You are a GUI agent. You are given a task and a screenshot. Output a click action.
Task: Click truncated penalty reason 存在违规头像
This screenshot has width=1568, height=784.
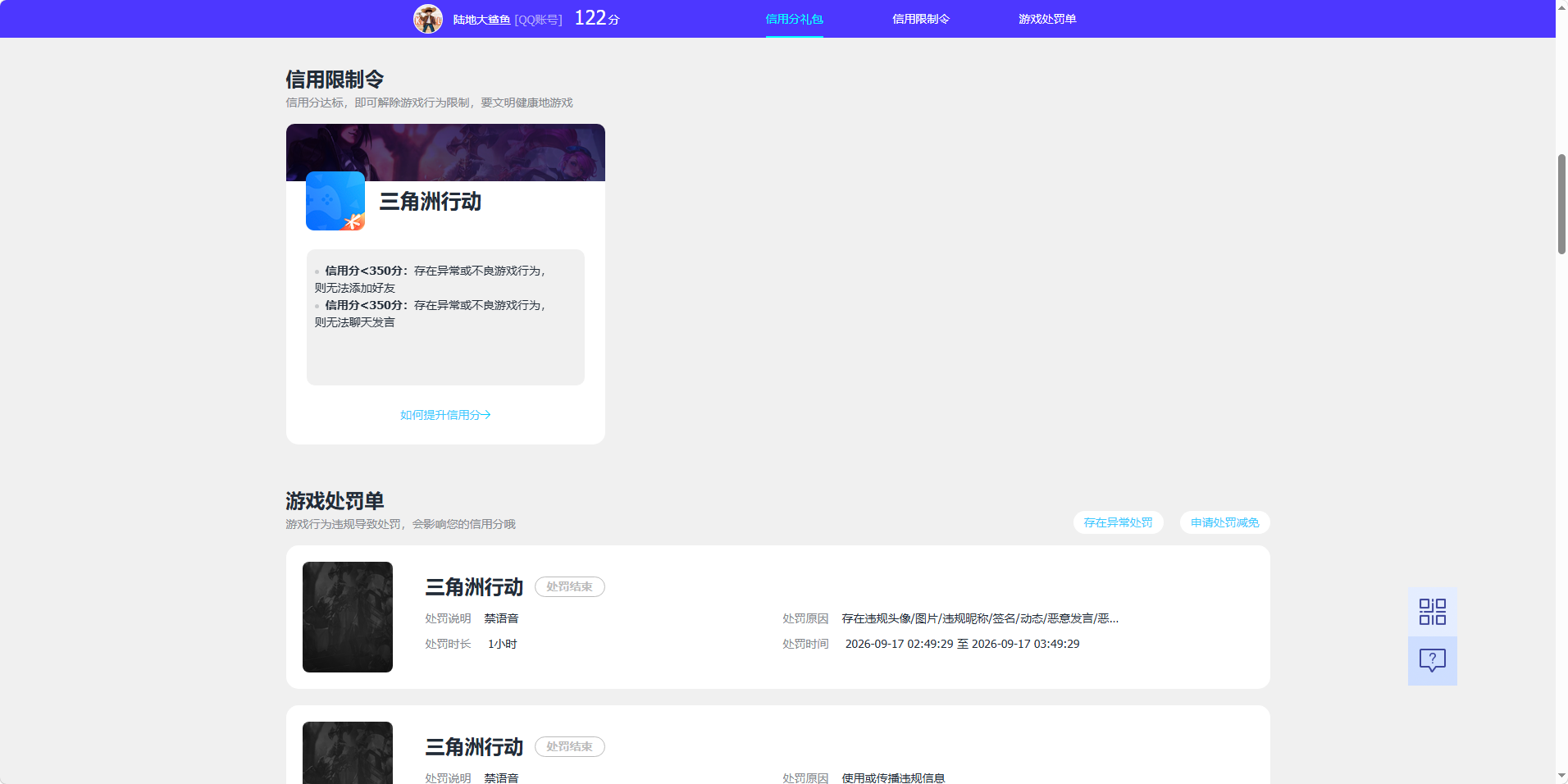click(980, 618)
